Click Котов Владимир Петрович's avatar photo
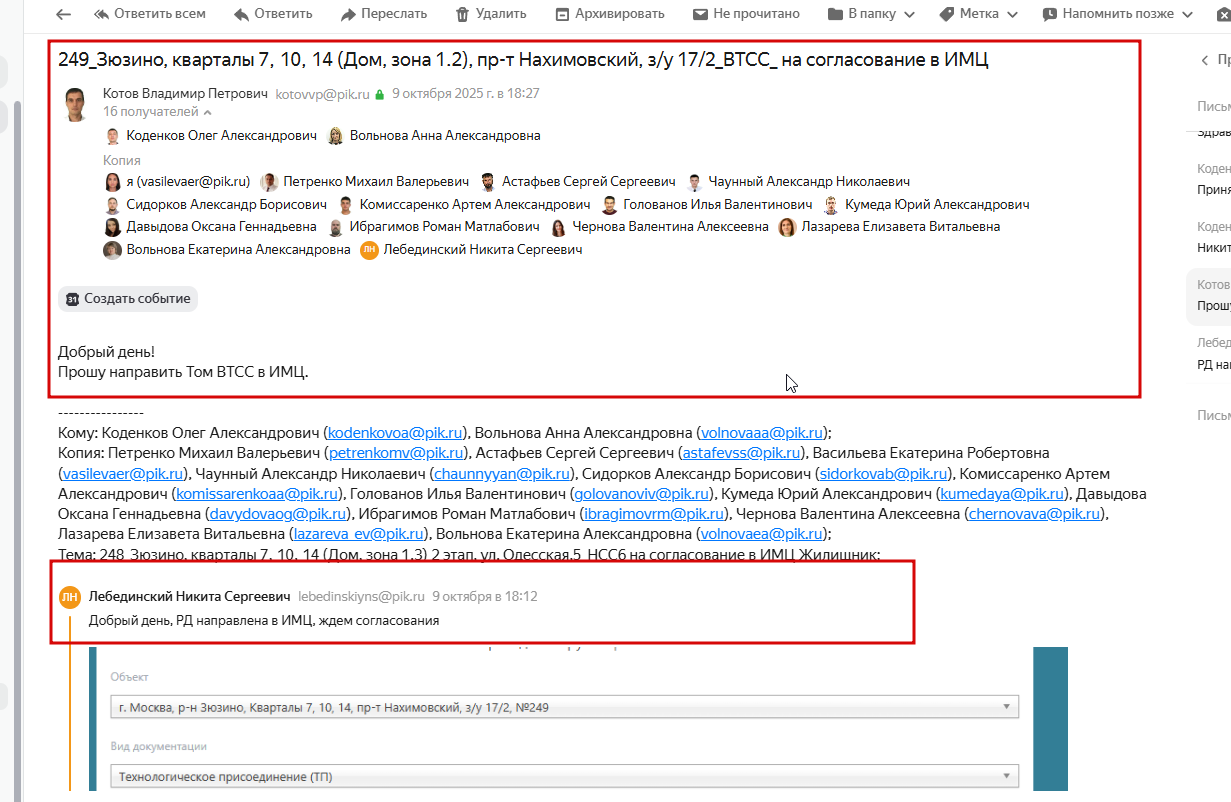The width and height of the screenshot is (1231, 802). 76,104
